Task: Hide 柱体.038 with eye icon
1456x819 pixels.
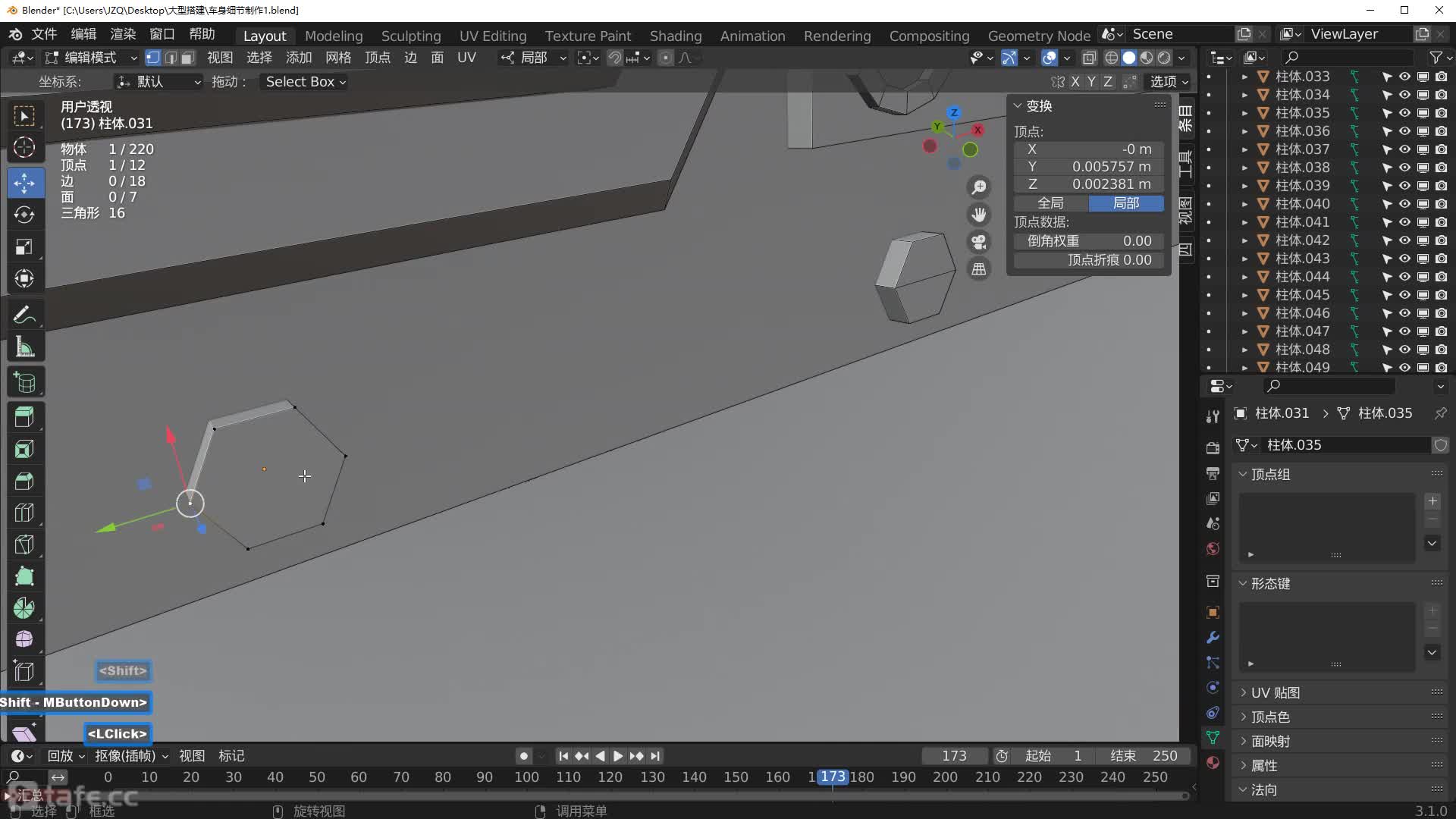Action: [x=1404, y=168]
